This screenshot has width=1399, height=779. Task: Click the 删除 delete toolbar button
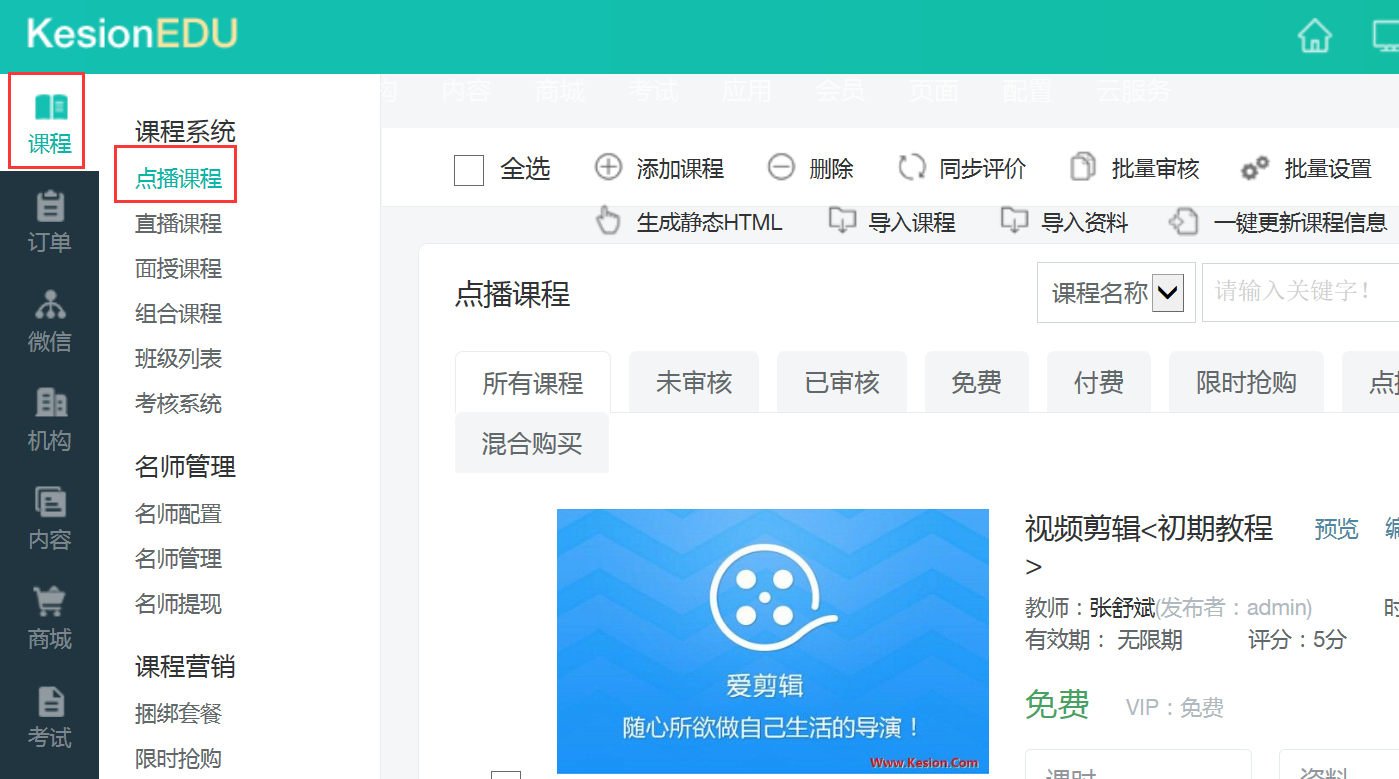coord(810,169)
